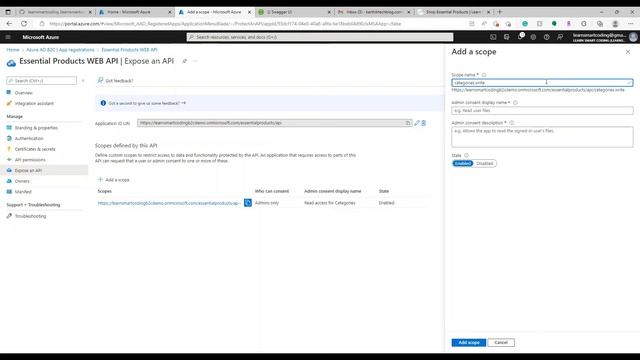The width and height of the screenshot is (640, 360).
Task: Copy the Application ID URI to clipboard
Action: [407, 123]
